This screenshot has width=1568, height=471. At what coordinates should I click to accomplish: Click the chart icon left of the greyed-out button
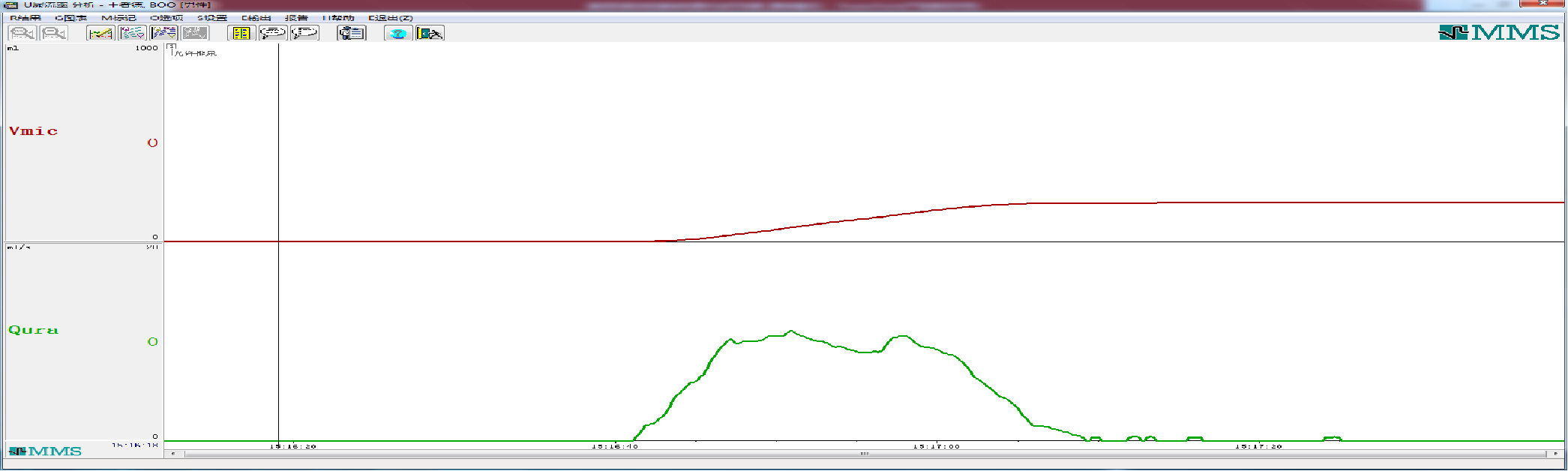pyautogui.click(x=163, y=33)
